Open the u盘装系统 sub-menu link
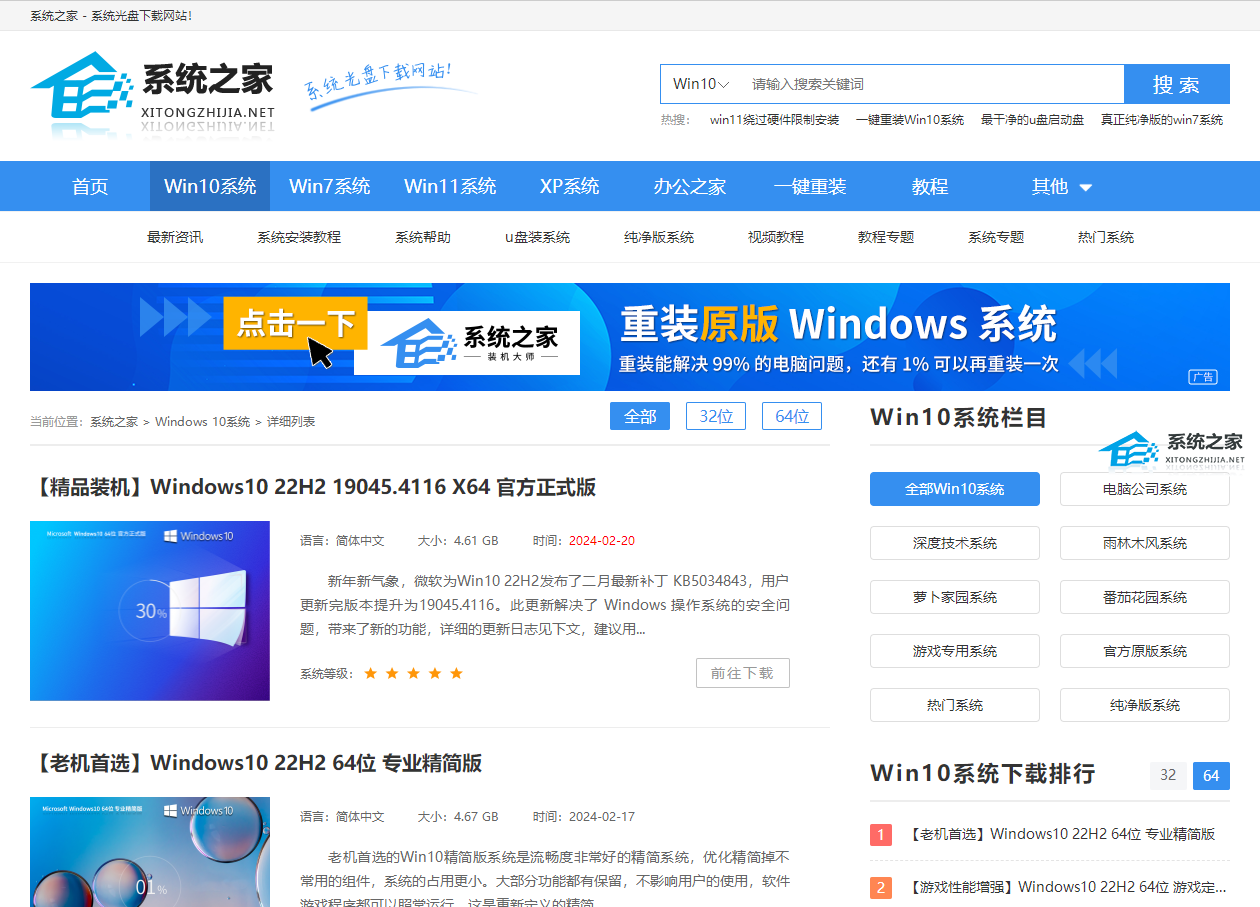The width and height of the screenshot is (1260, 907). point(538,237)
